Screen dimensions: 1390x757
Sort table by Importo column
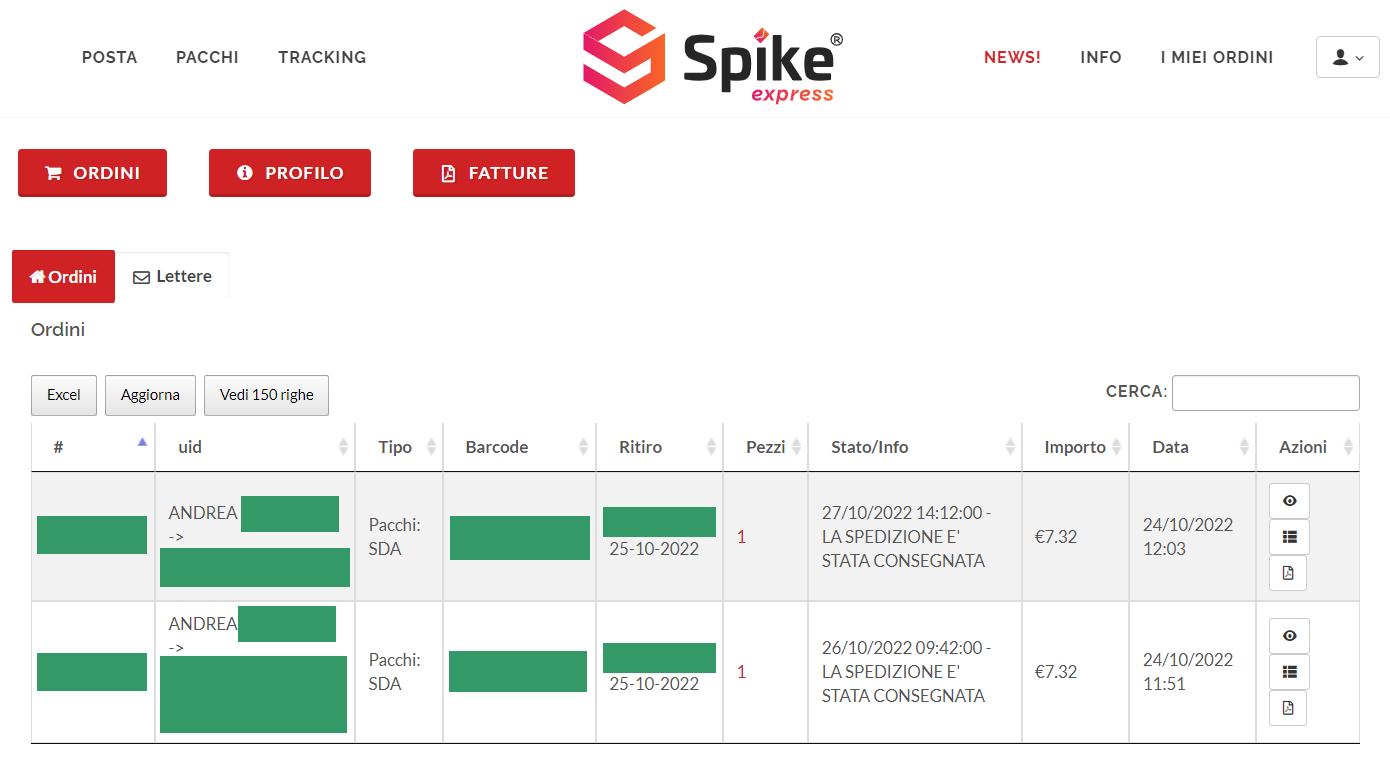click(1075, 447)
